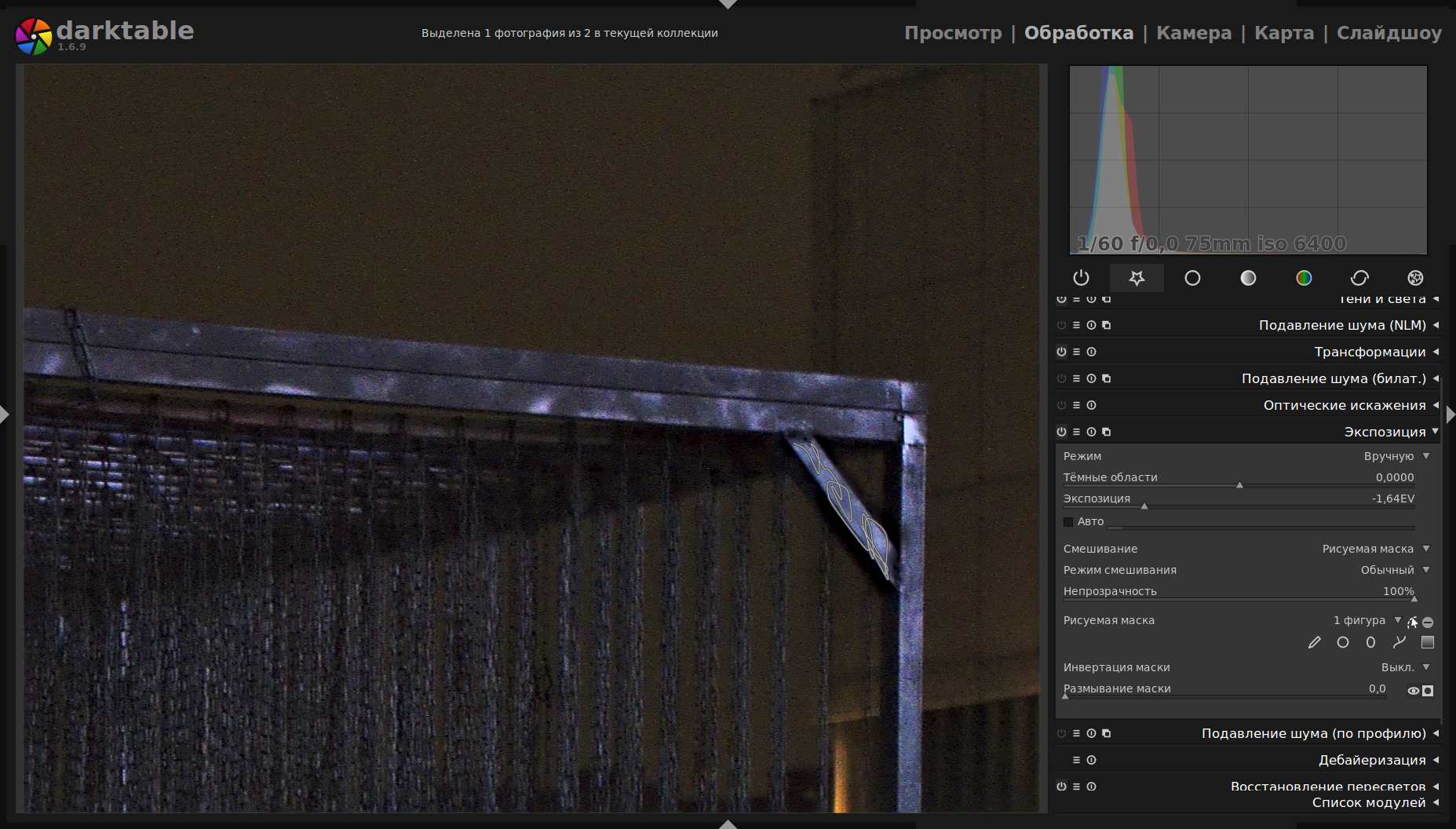1456x829 pixels.
Task: Switch to Карта view
Action: click(1284, 33)
